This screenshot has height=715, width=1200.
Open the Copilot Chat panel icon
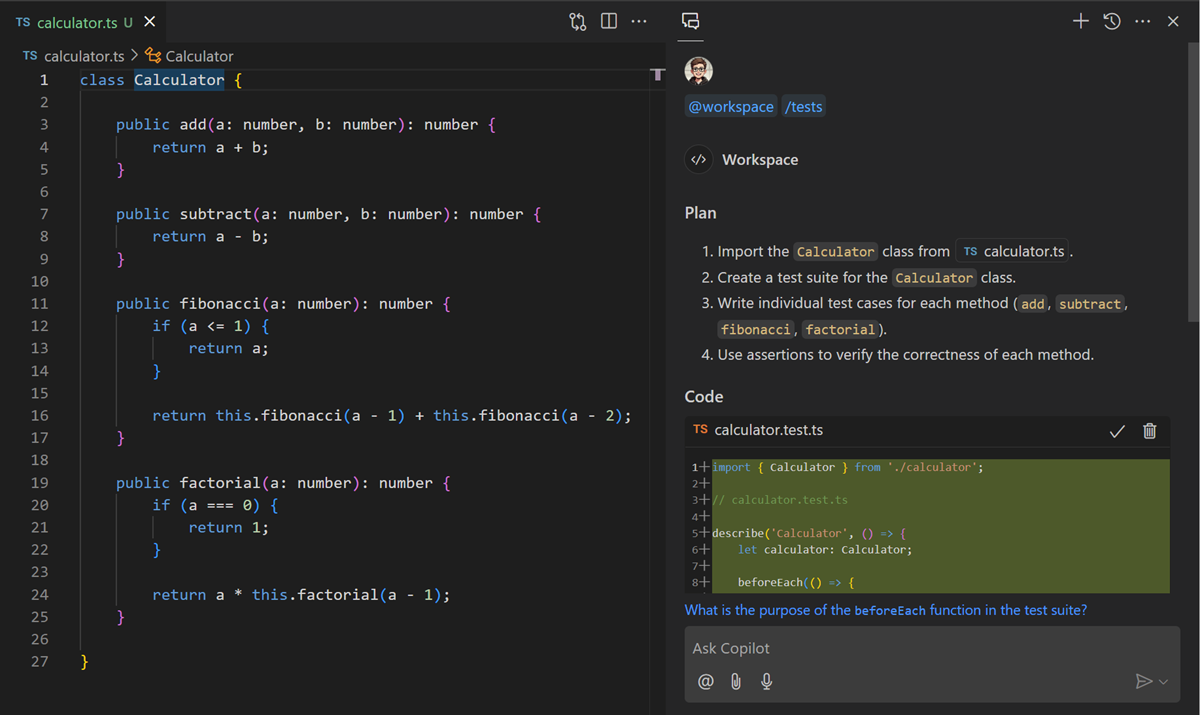tap(690, 21)
